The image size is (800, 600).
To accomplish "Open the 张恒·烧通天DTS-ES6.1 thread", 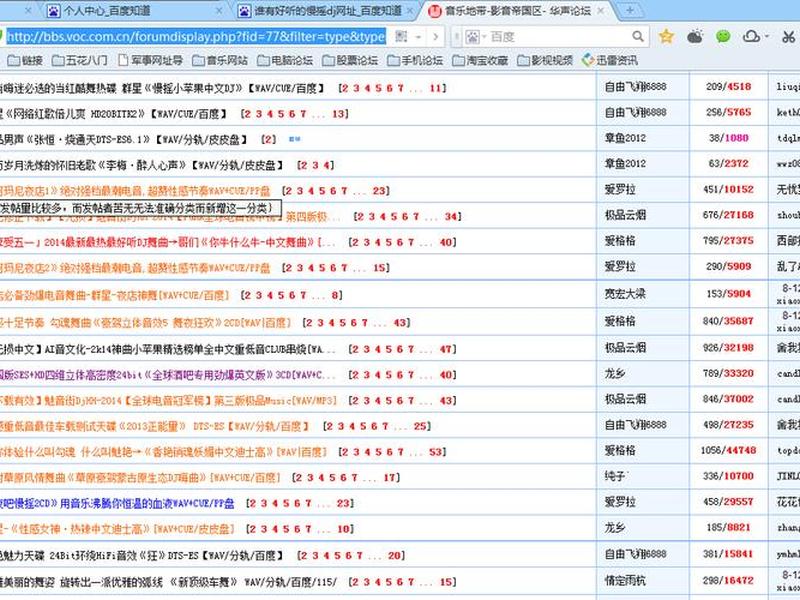I will point(123,139).
